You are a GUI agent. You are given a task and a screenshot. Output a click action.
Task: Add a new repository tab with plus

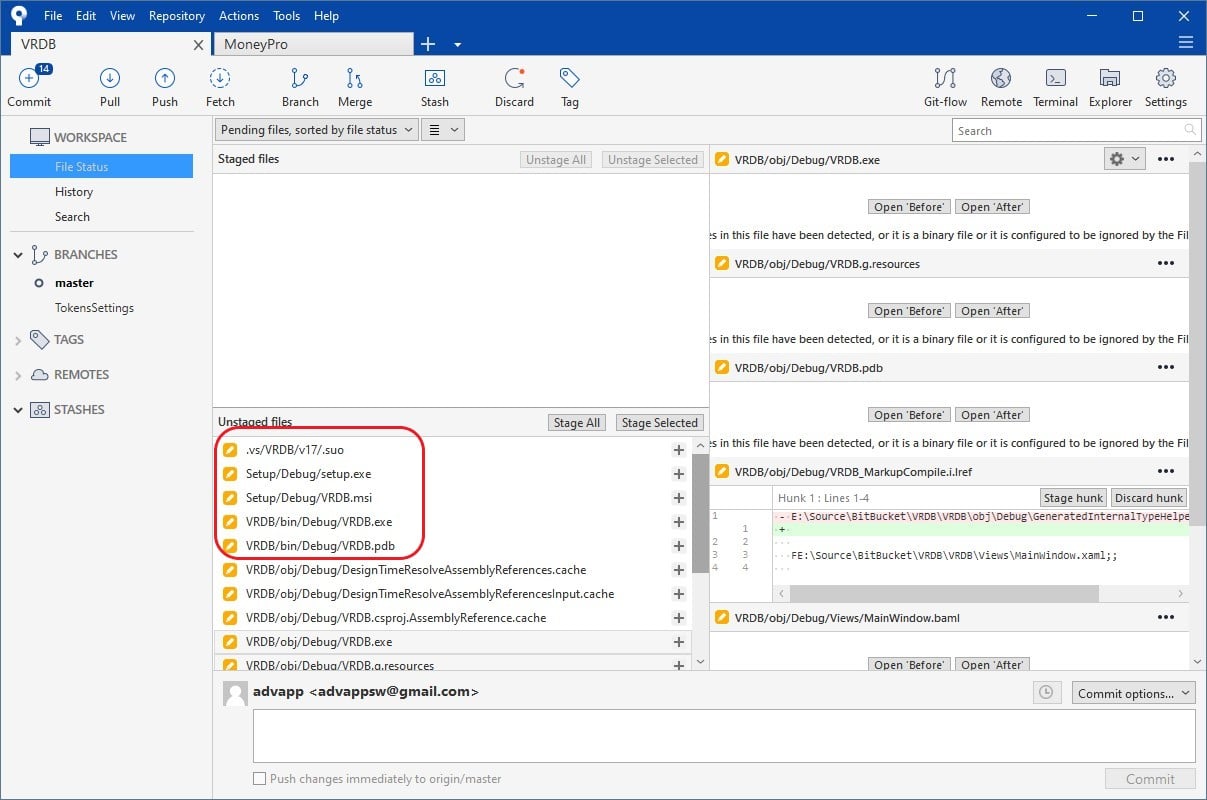428,44
